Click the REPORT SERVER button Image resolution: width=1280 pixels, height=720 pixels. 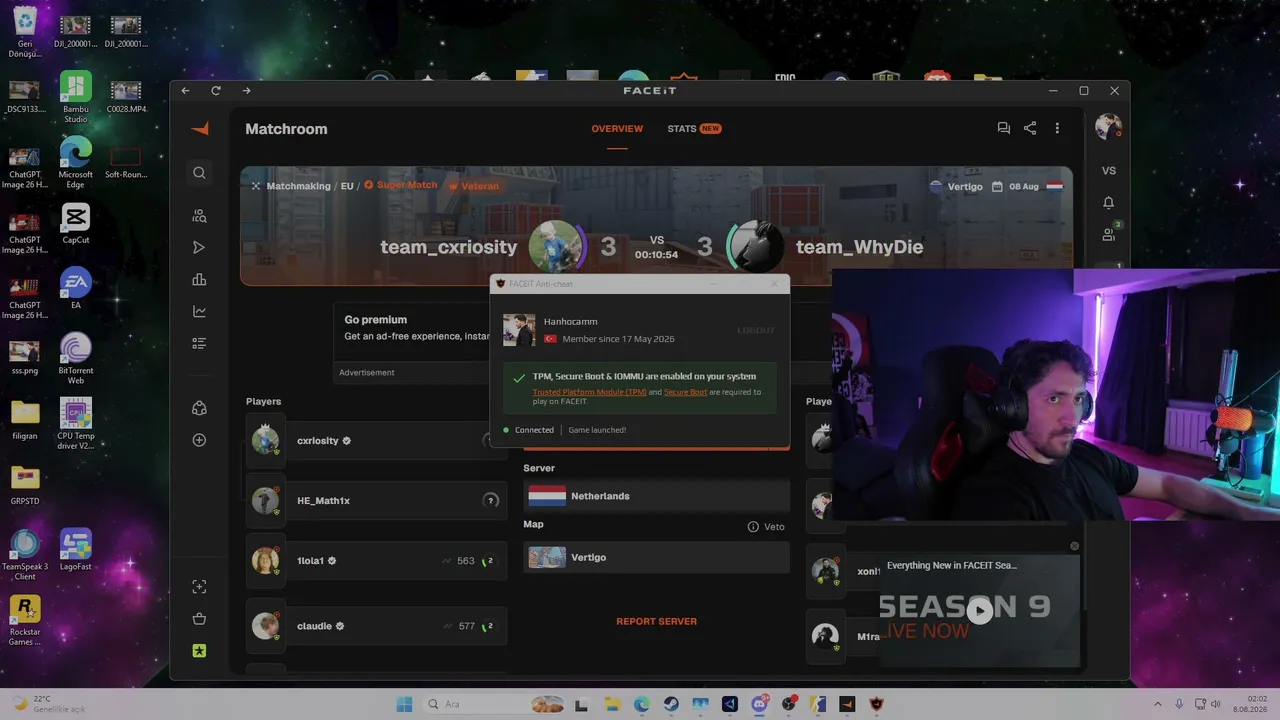656,621
